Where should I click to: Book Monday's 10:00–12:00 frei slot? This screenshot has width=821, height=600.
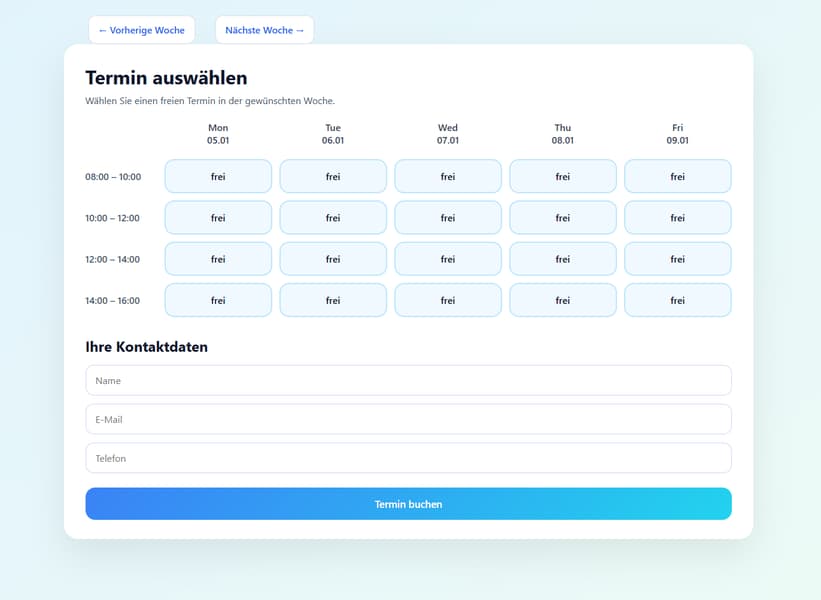(218, 217)
